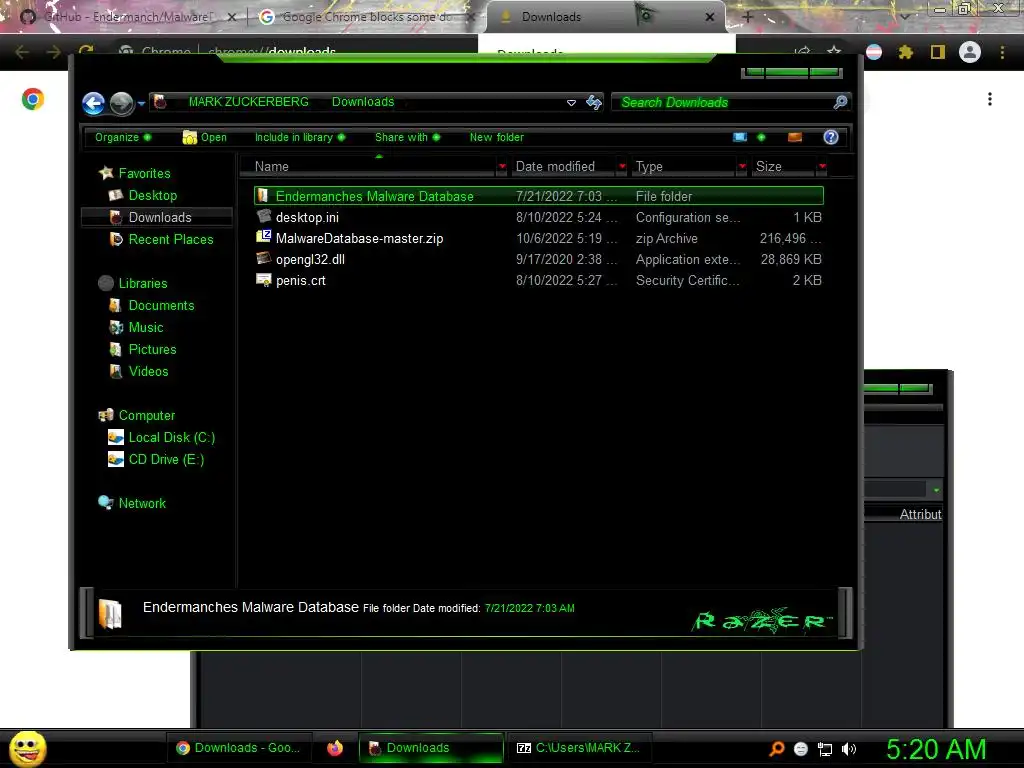Click the round face tray icon
This screenshot has width=1024, height=768.
801,749
